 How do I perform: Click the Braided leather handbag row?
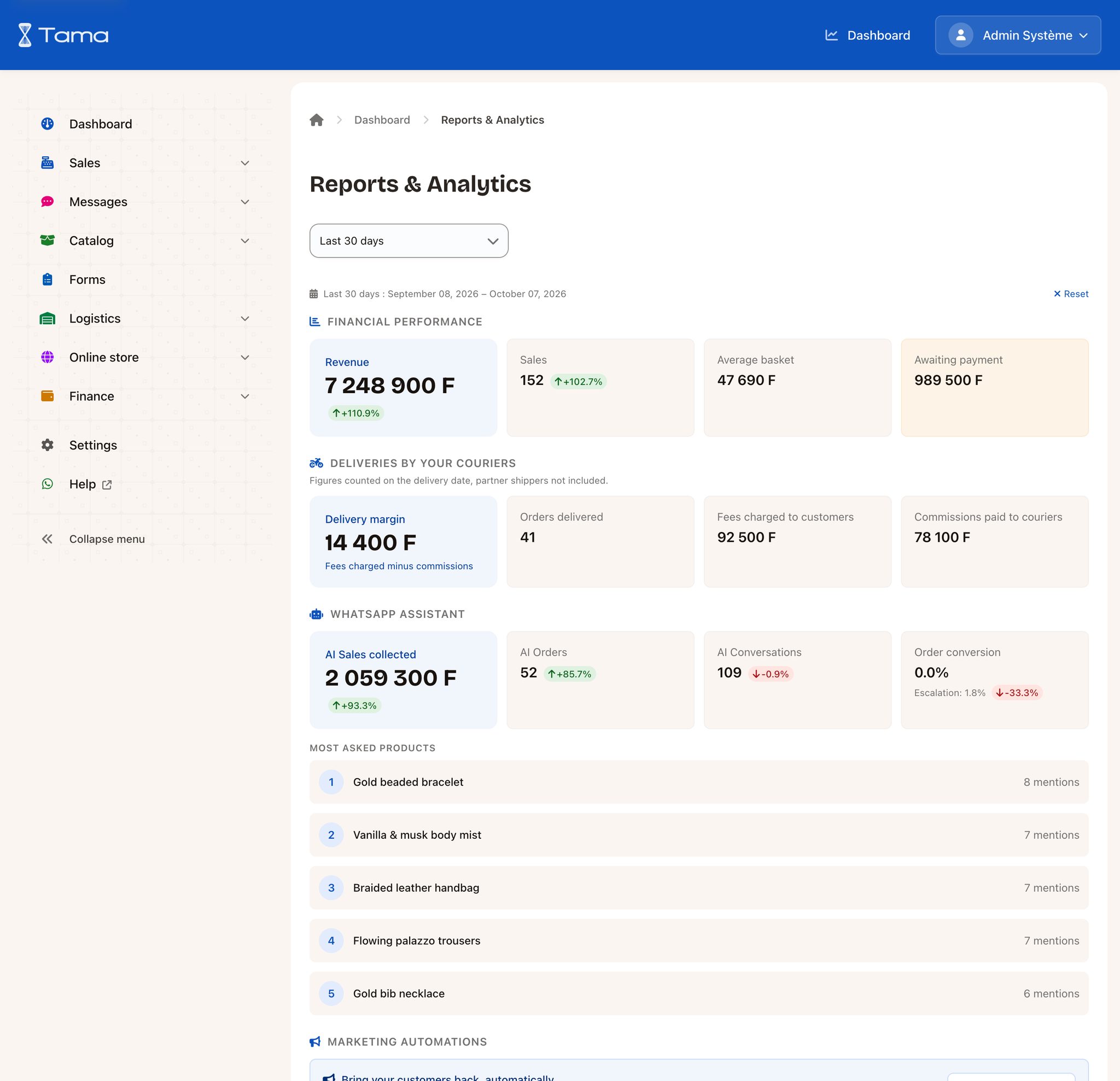pos(699,887)
